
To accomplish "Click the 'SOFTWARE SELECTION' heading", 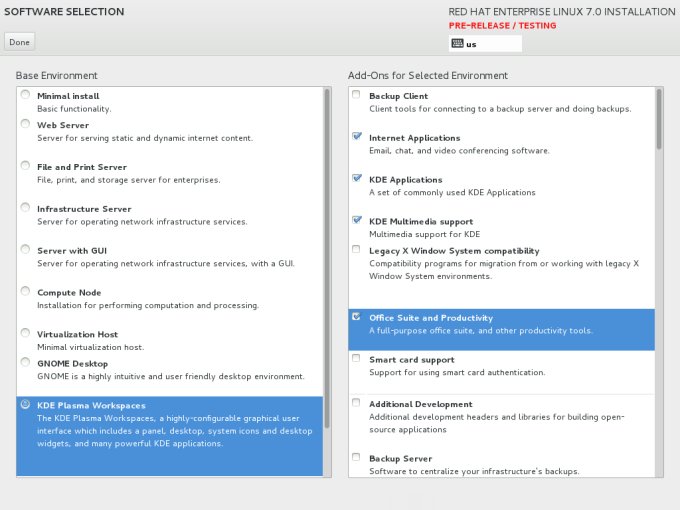I will (x=64, y=12).
